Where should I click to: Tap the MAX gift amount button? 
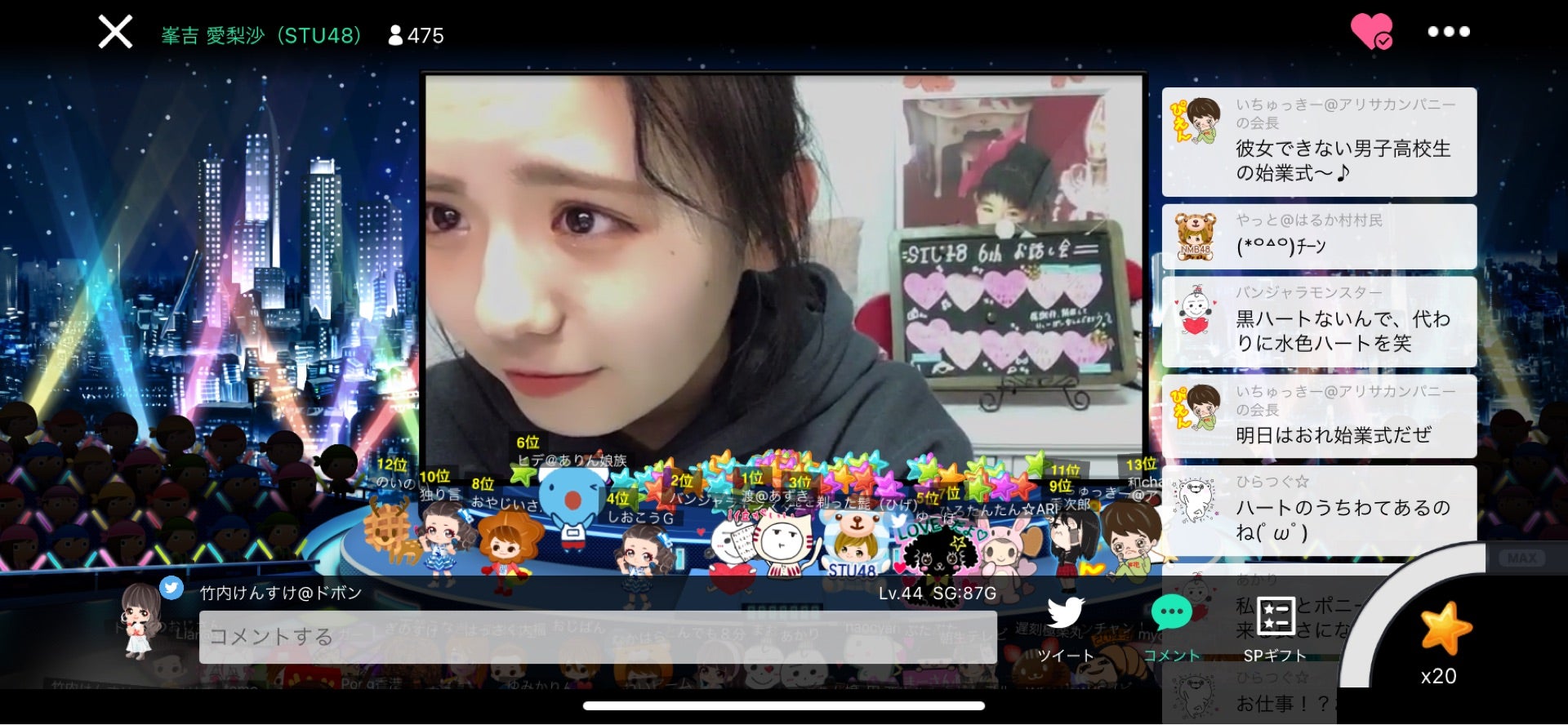[1521, 558]
